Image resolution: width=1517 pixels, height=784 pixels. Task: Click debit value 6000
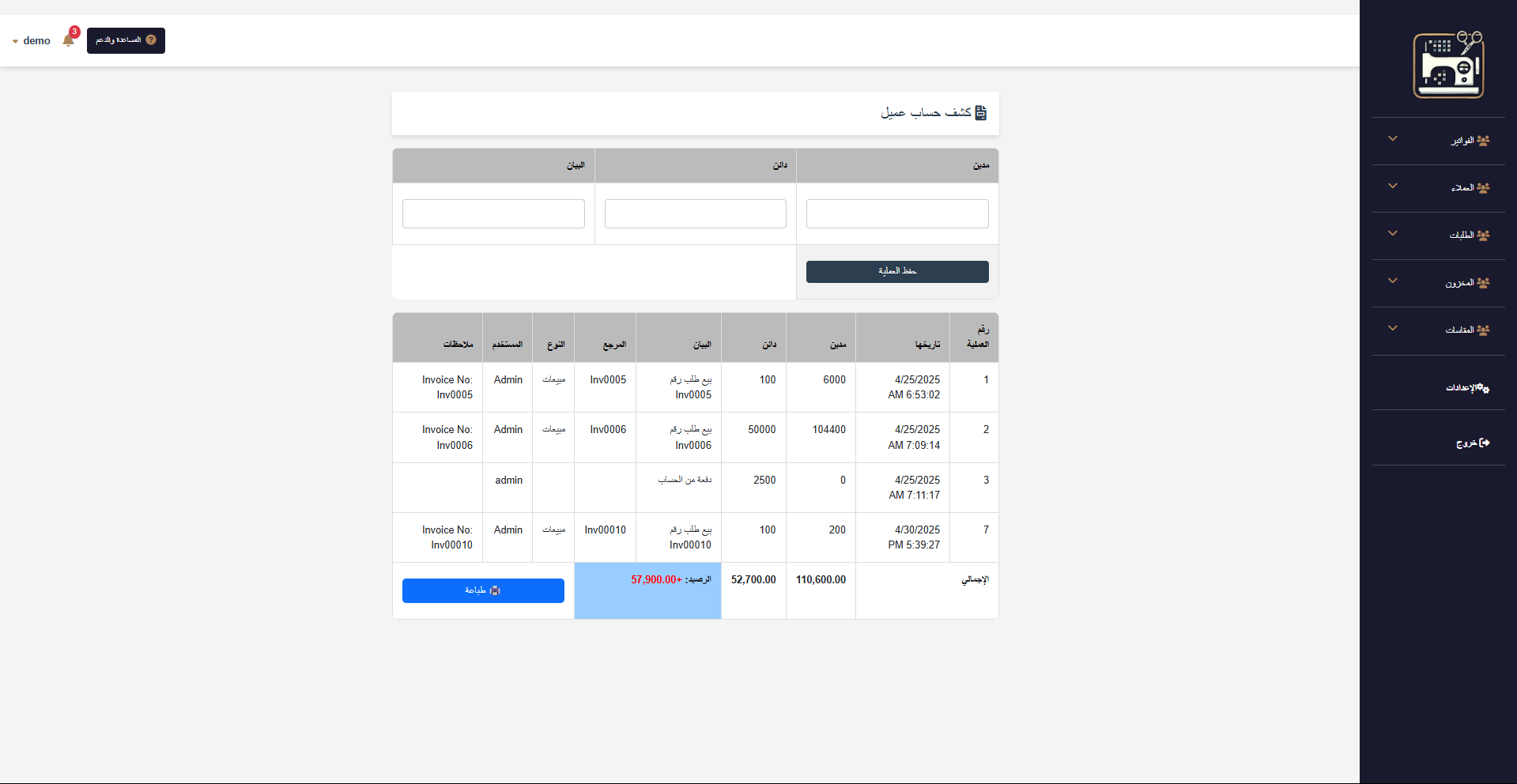(x=835, y=380)
